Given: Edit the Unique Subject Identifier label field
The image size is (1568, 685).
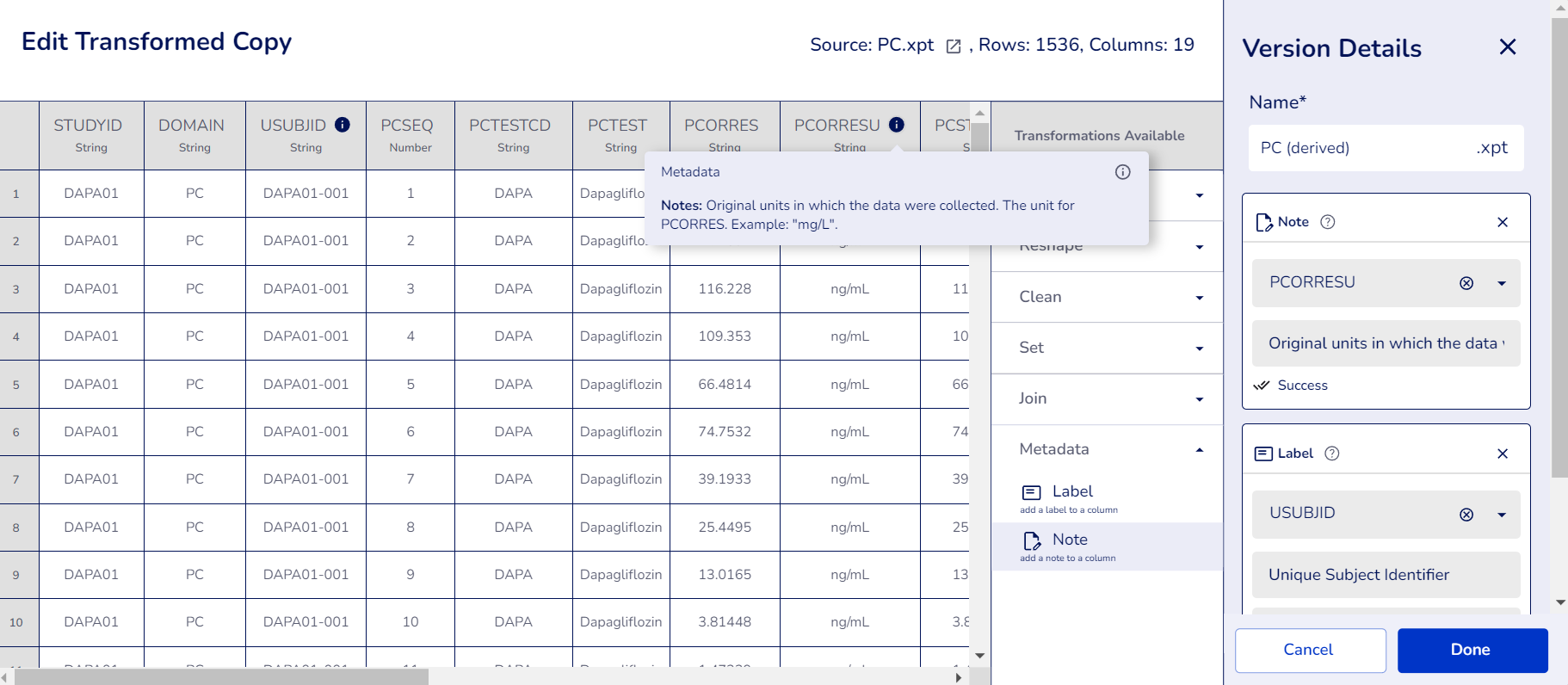Looking at the screenshot, I should 1386,575.
